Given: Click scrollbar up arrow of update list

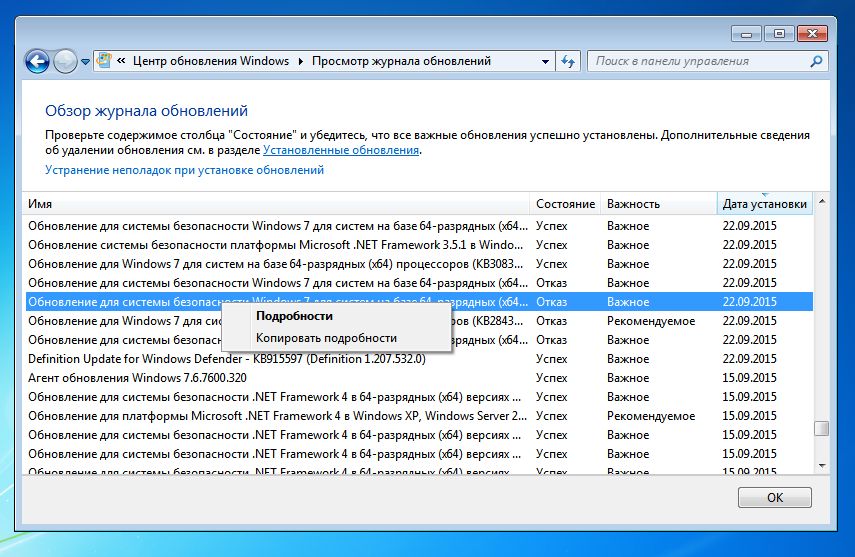Looking at the screenshot, I should [822, 202].
